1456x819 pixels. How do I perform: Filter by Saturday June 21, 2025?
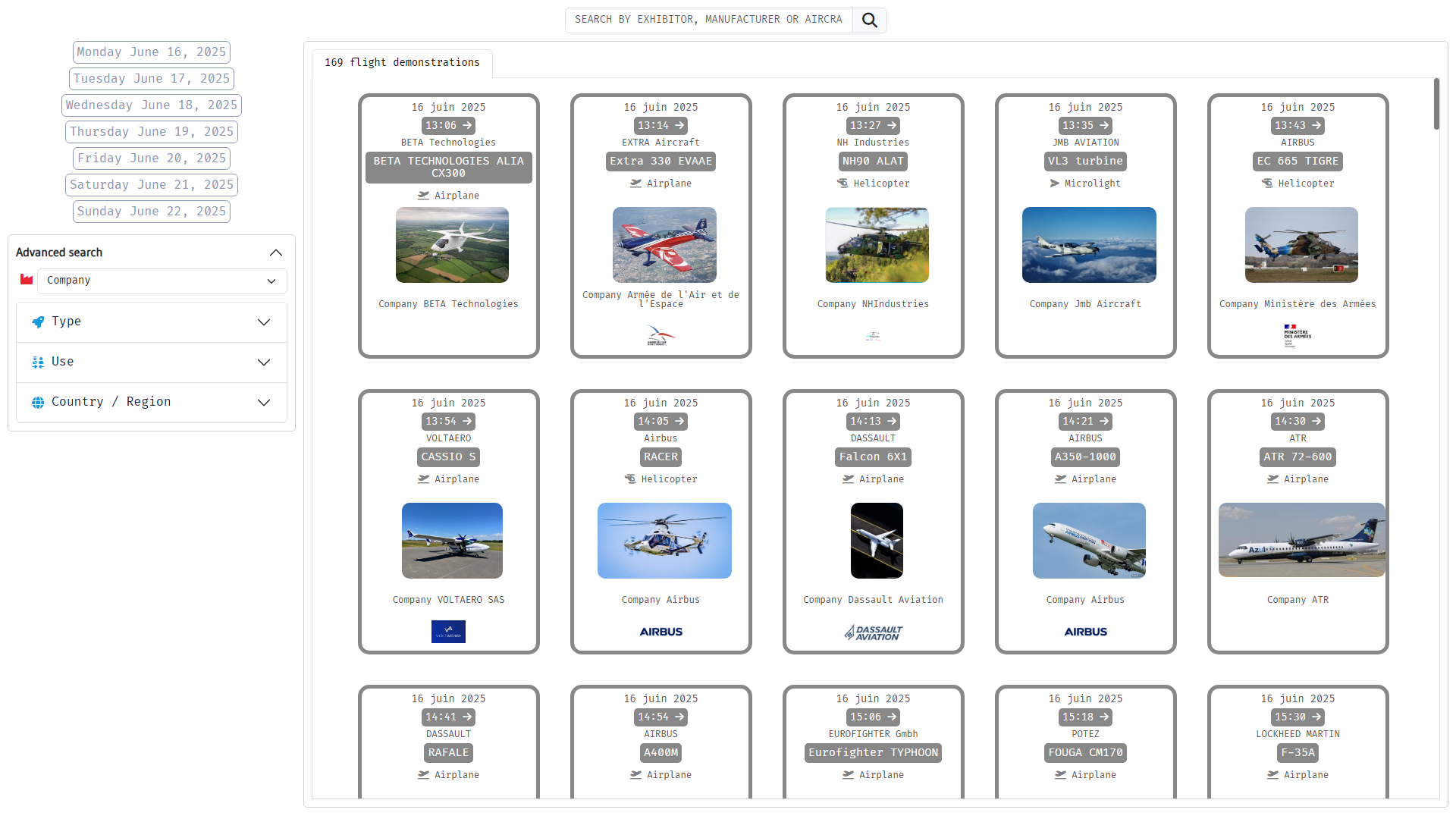(152, 185)
